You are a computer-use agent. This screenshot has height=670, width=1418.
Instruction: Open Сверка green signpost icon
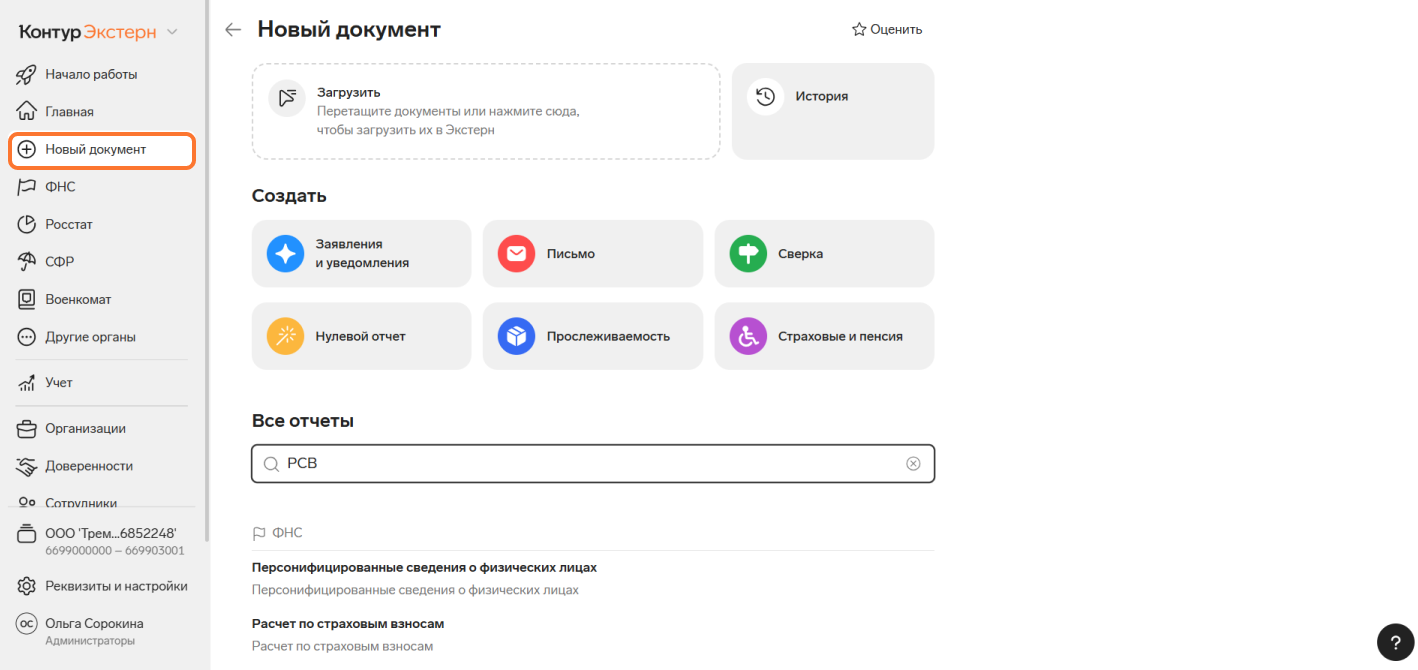pos(748,254)
